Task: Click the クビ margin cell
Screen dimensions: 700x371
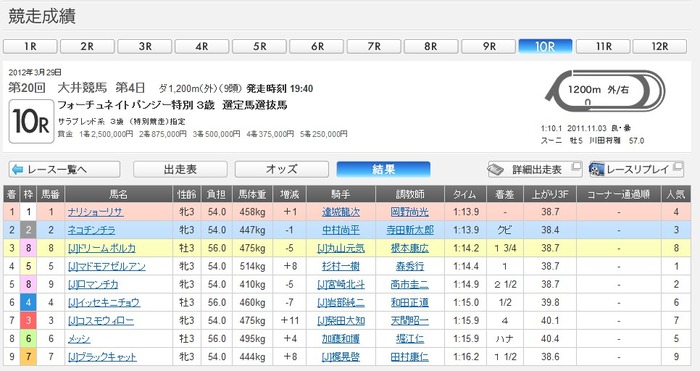Action: [x=504, y=230]
